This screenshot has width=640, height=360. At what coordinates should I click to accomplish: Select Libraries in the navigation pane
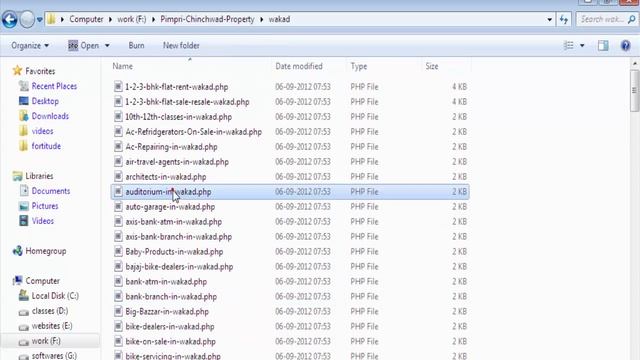(39, 176)
